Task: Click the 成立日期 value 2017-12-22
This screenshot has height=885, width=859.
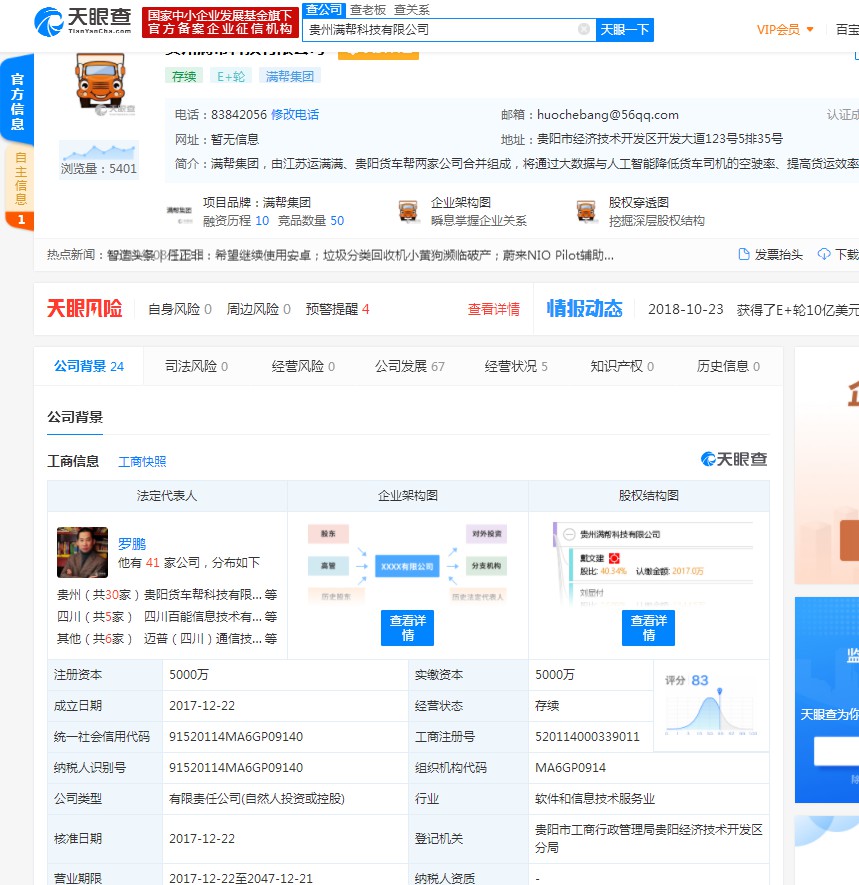Action: 202,706
